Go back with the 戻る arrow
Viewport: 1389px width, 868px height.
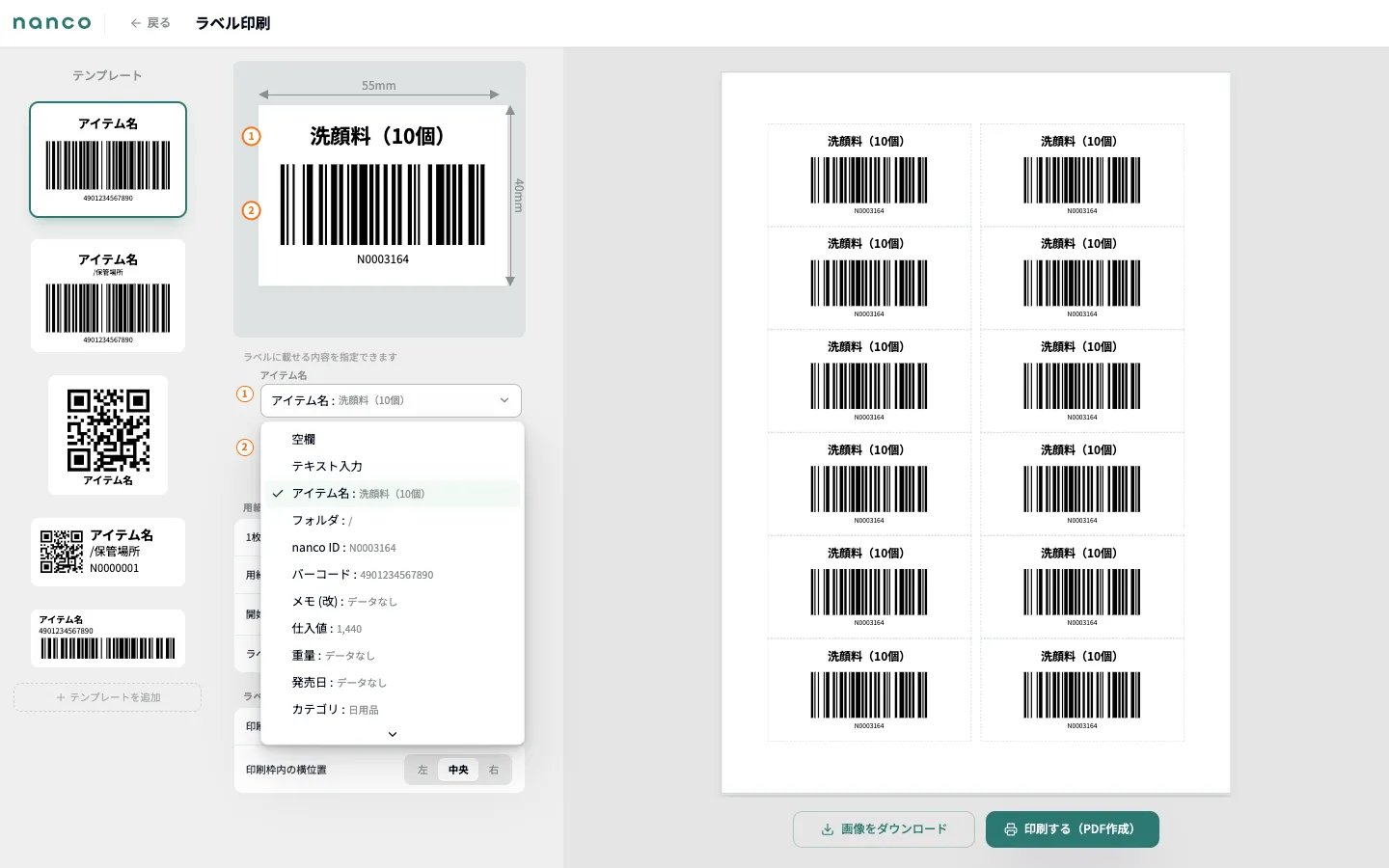pyautogui.click(x=150, y=23)
